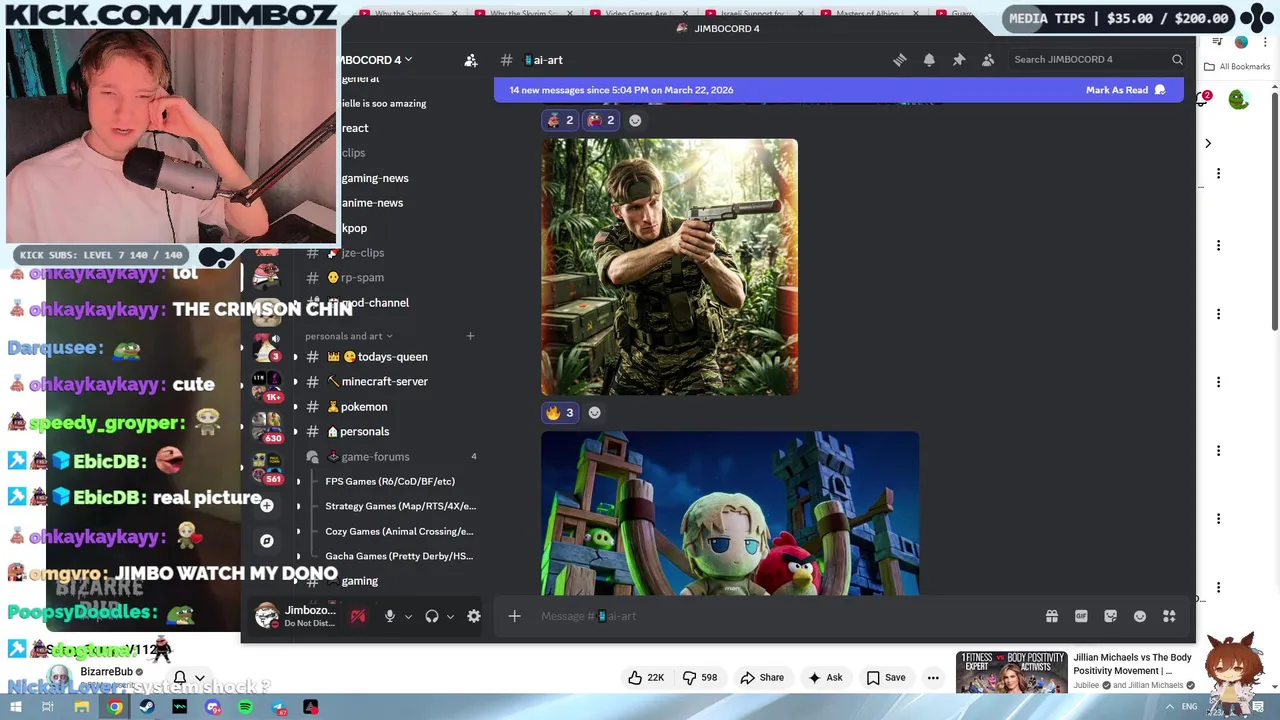This screenshot has height=720, width=1280.
Task: Expand server folder arrow beside Gacha Games row
Action: (x=298, y=556)
